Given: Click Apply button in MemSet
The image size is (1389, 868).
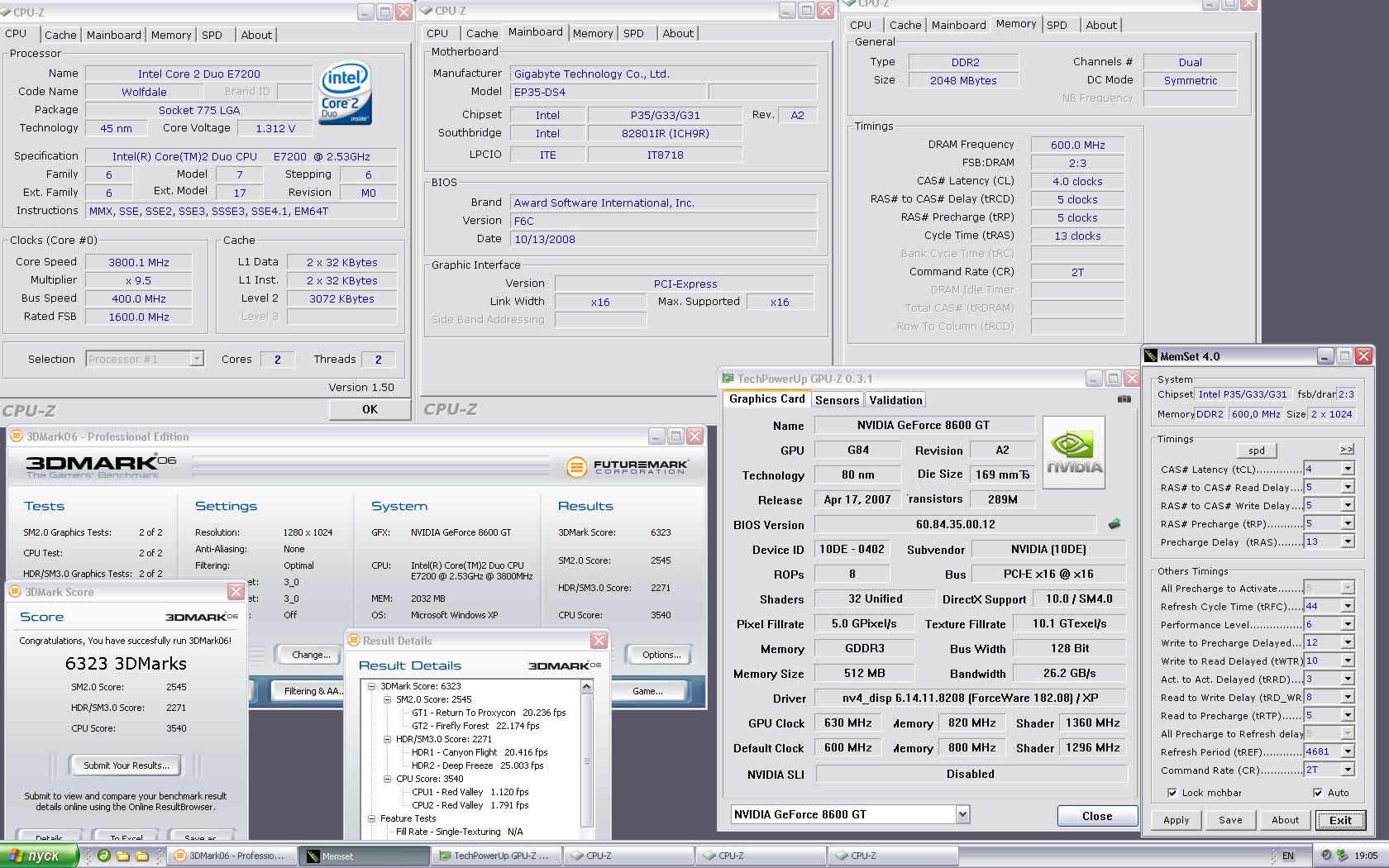Looking at the screenshot, I should pos(1176,820).
